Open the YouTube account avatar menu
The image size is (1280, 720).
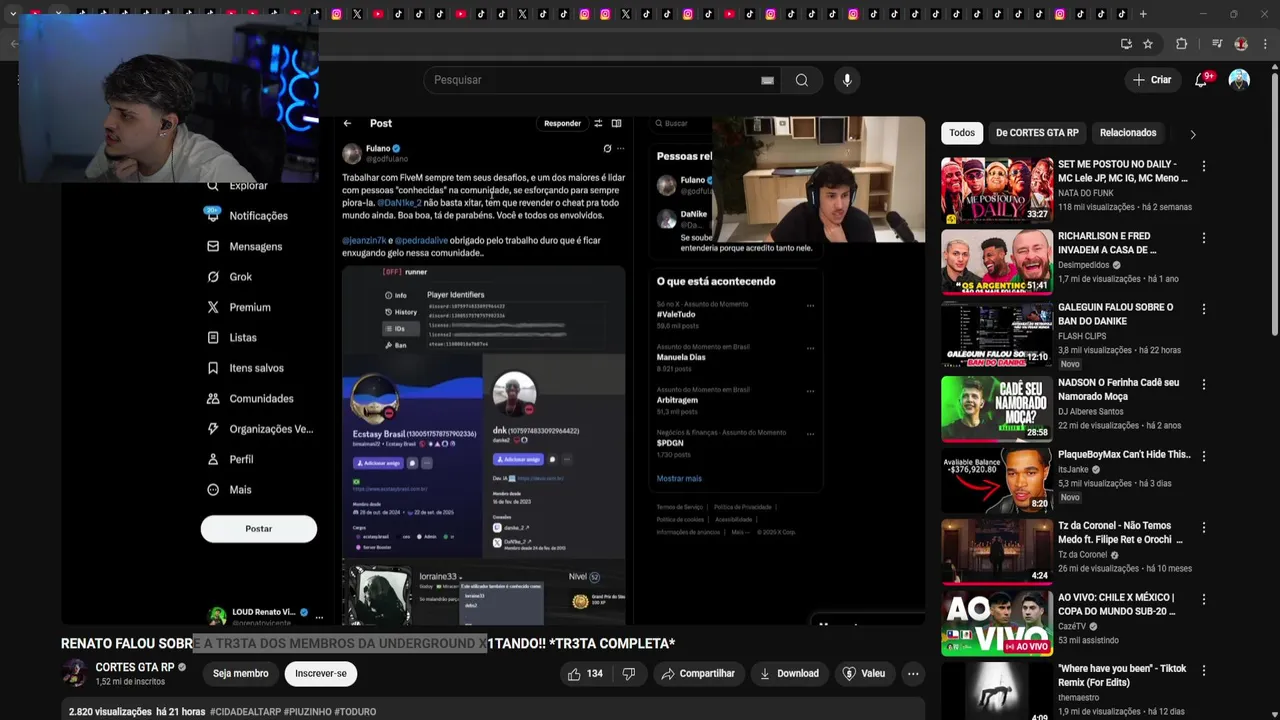coord(1239,80)
